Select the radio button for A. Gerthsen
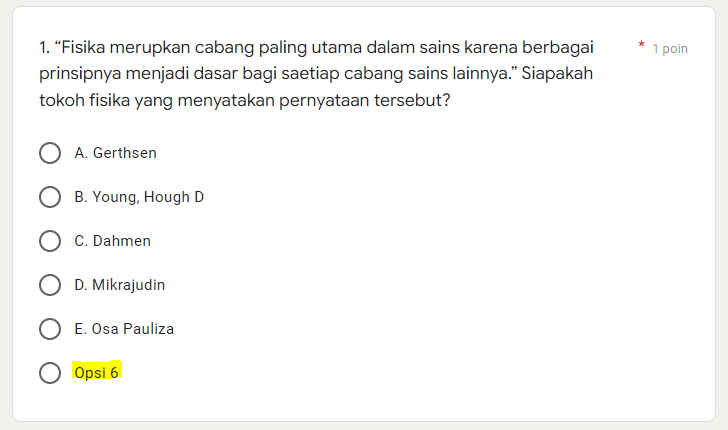Image resolution: width=728 pixels, height=430 pixels. pos(50,153)
